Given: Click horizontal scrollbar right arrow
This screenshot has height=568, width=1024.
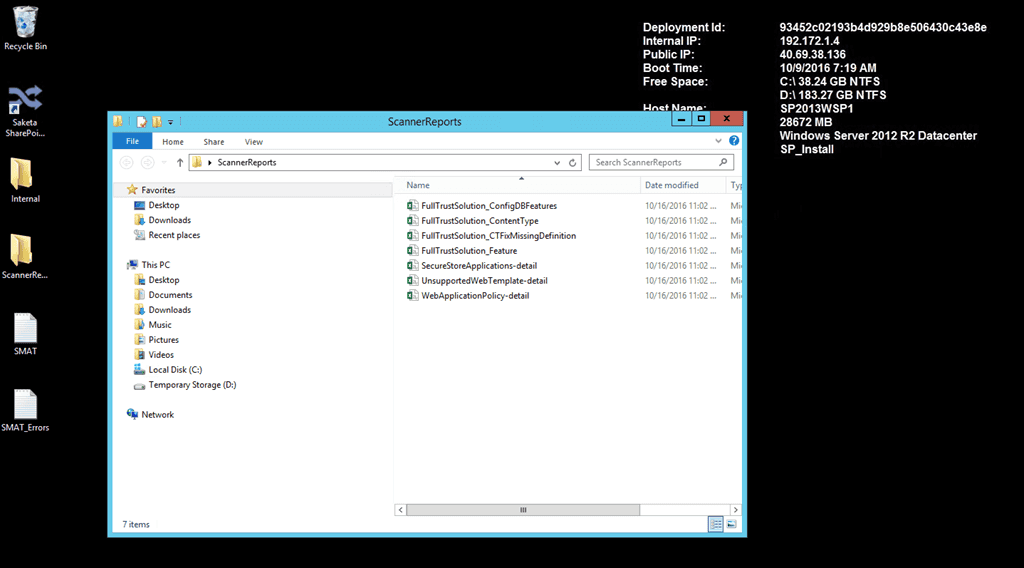Looking at the screenshot, I should click(736, 510).
